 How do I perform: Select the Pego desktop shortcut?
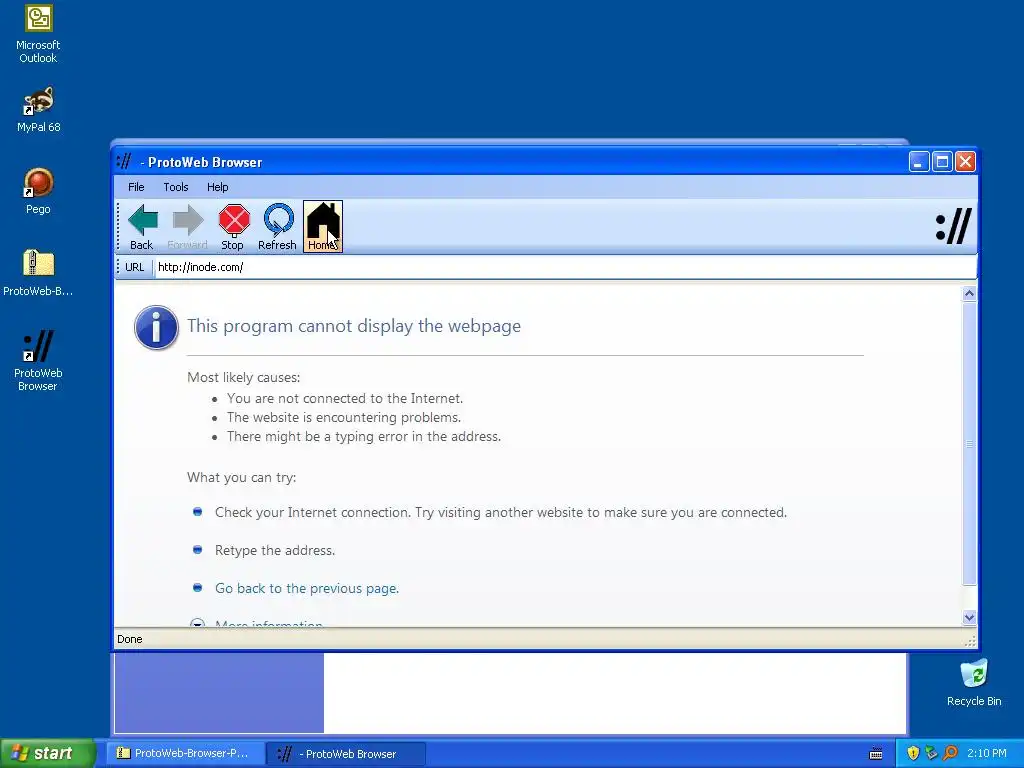(x=38, y=191)
